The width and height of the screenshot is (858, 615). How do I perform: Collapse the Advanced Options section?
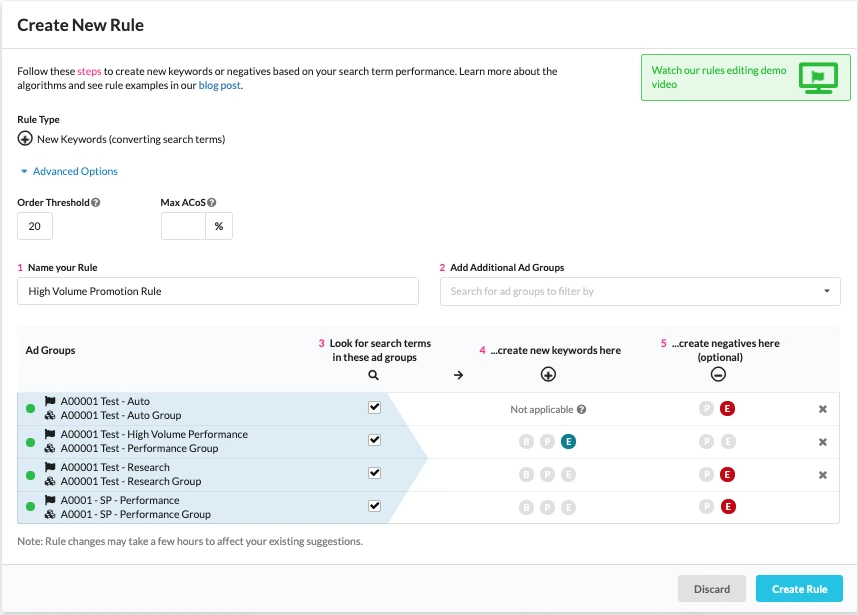(x=68, y=171)
